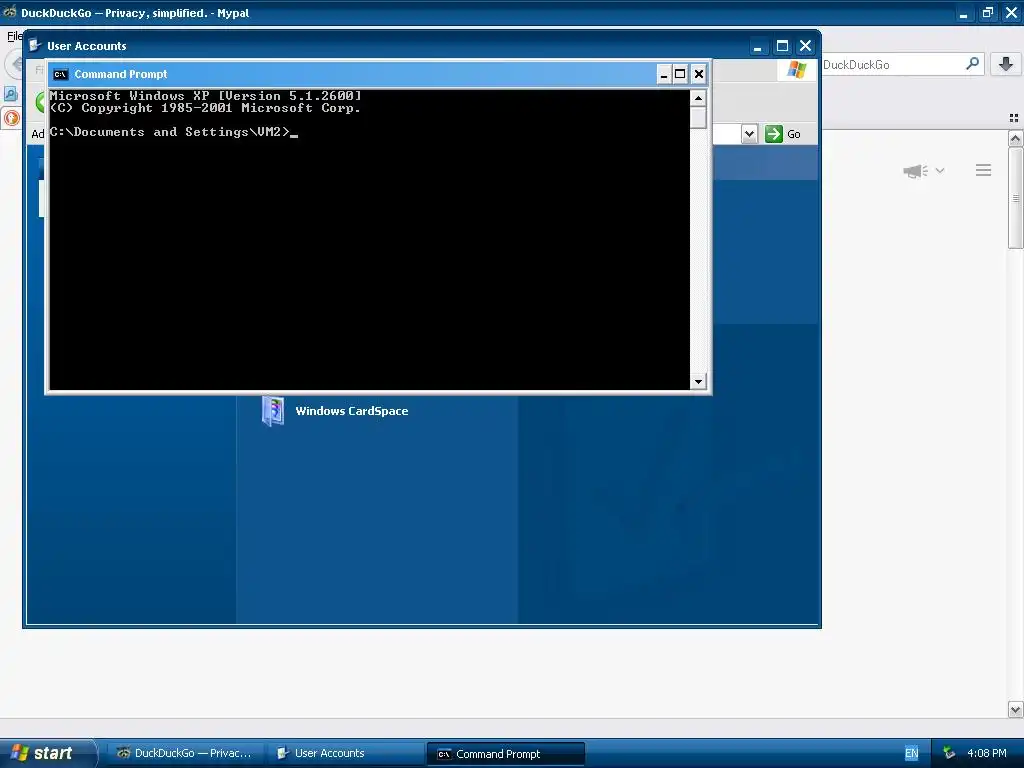Click the megaphone icon on the DuckDuckGo page
1024x768 pixels.
click(x=915, y=171)
